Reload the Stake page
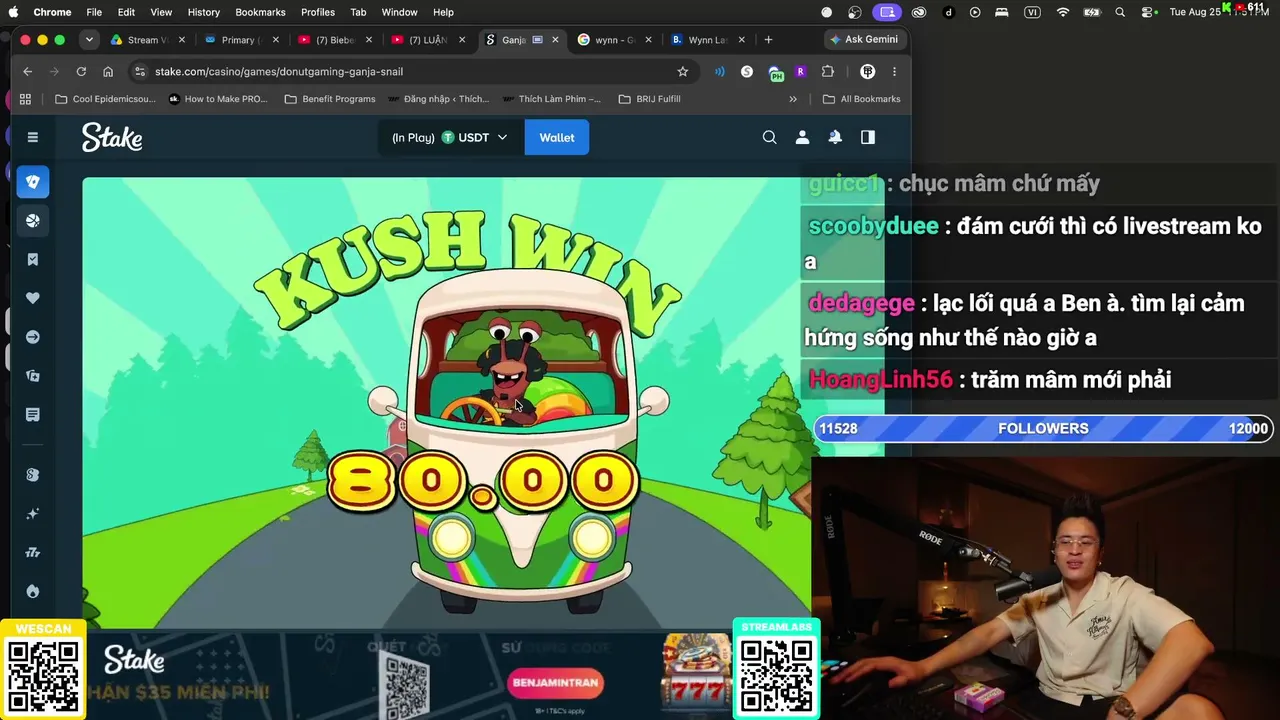 pyautogui.click(x=81, y=72)
